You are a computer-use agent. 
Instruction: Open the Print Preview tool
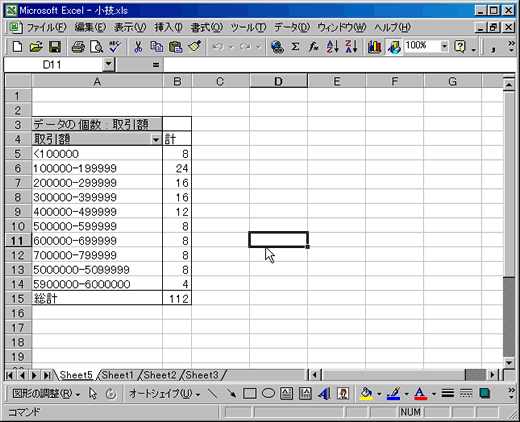click(97, 47)
